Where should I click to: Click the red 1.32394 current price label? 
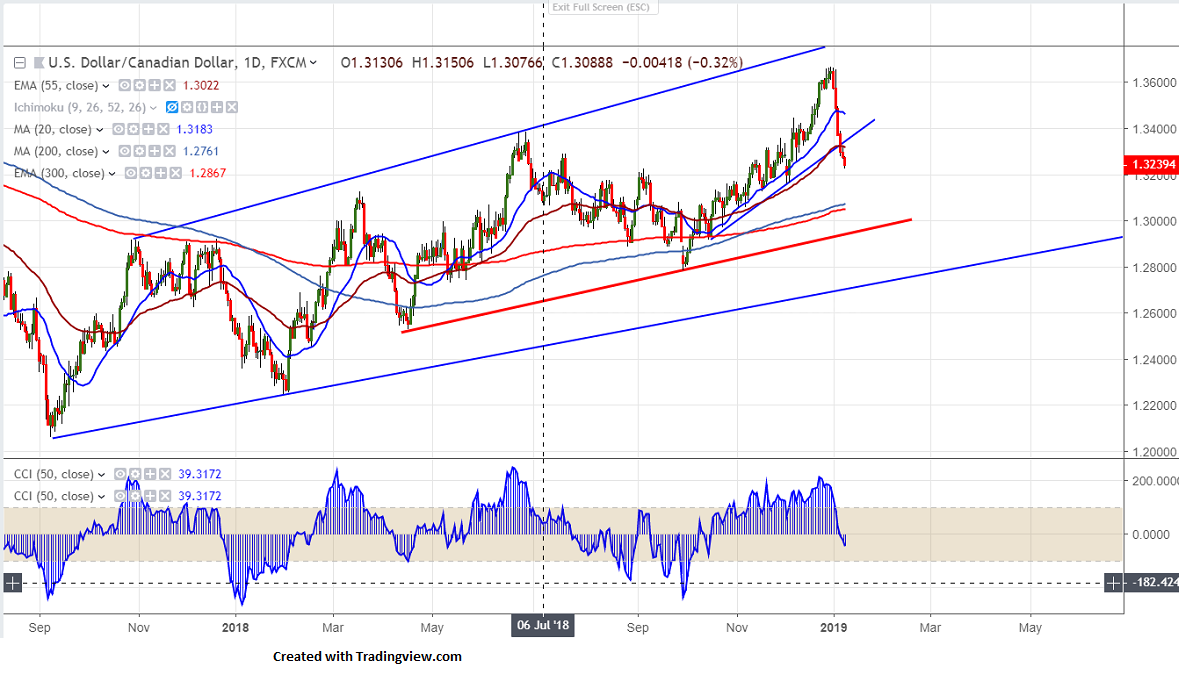point(1150,165)
